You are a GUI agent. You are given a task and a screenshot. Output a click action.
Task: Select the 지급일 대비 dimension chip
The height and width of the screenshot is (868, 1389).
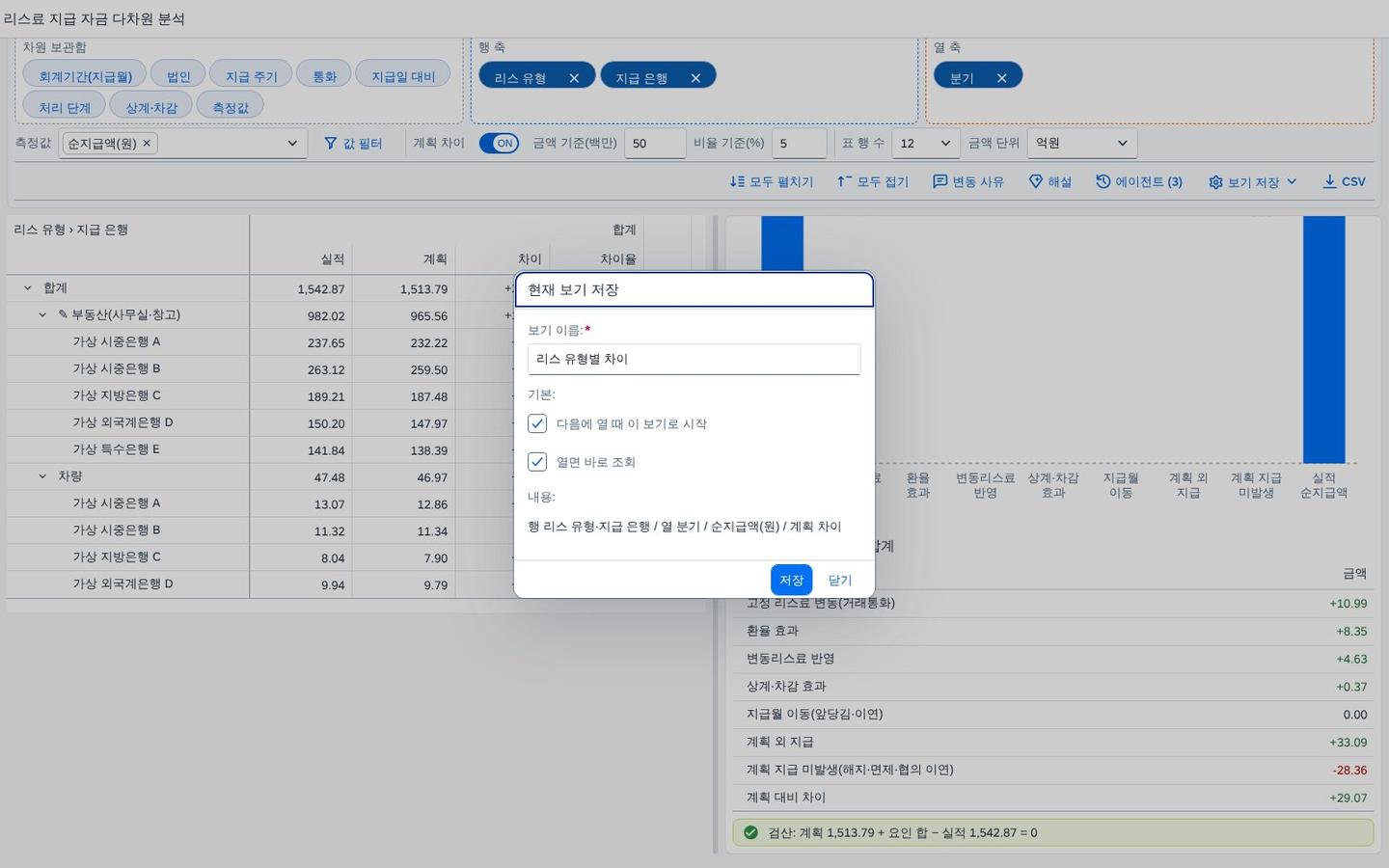[x=403, y=76]
